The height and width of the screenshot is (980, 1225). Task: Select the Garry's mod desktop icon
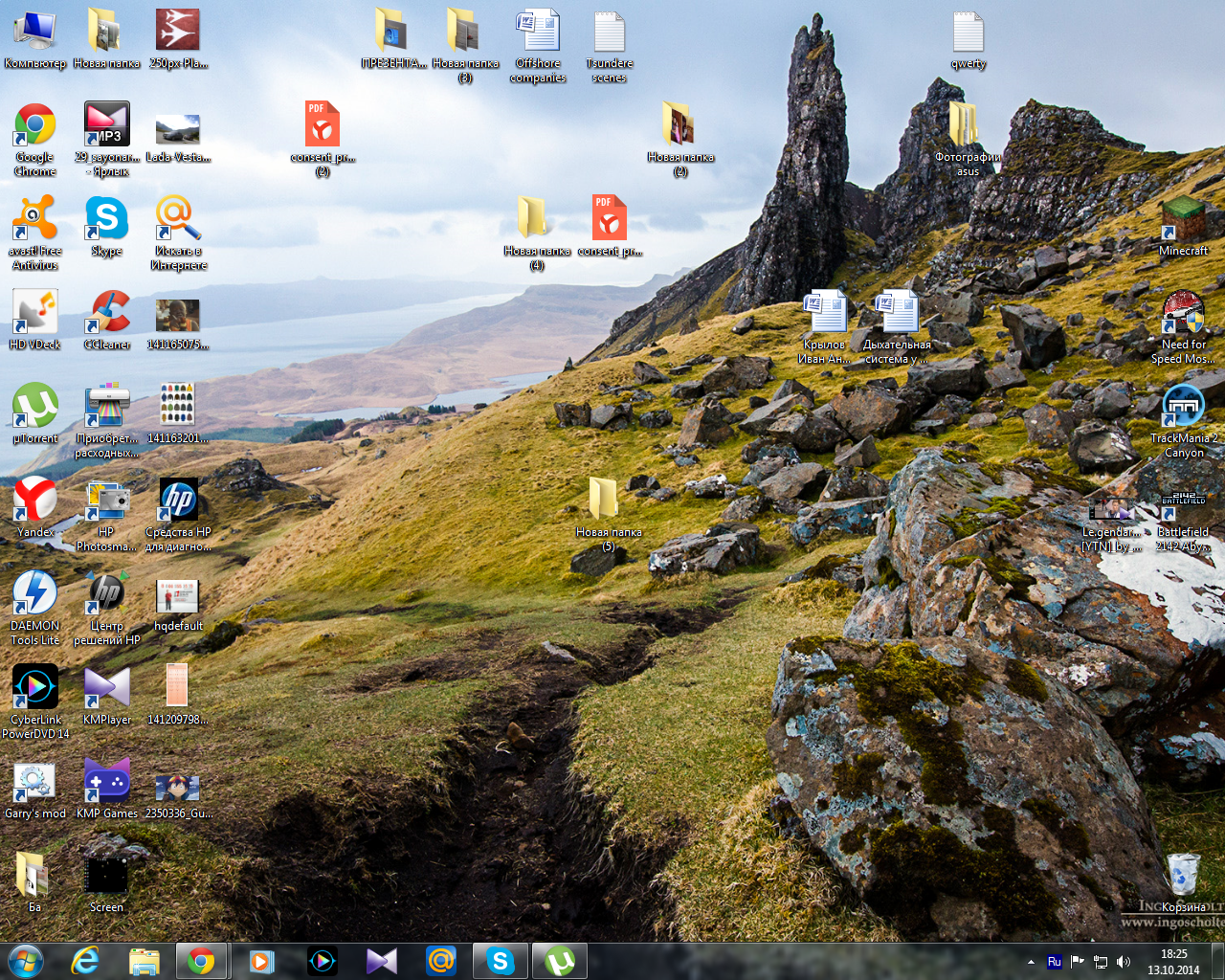pyautogui.click(x=35, y=782)
